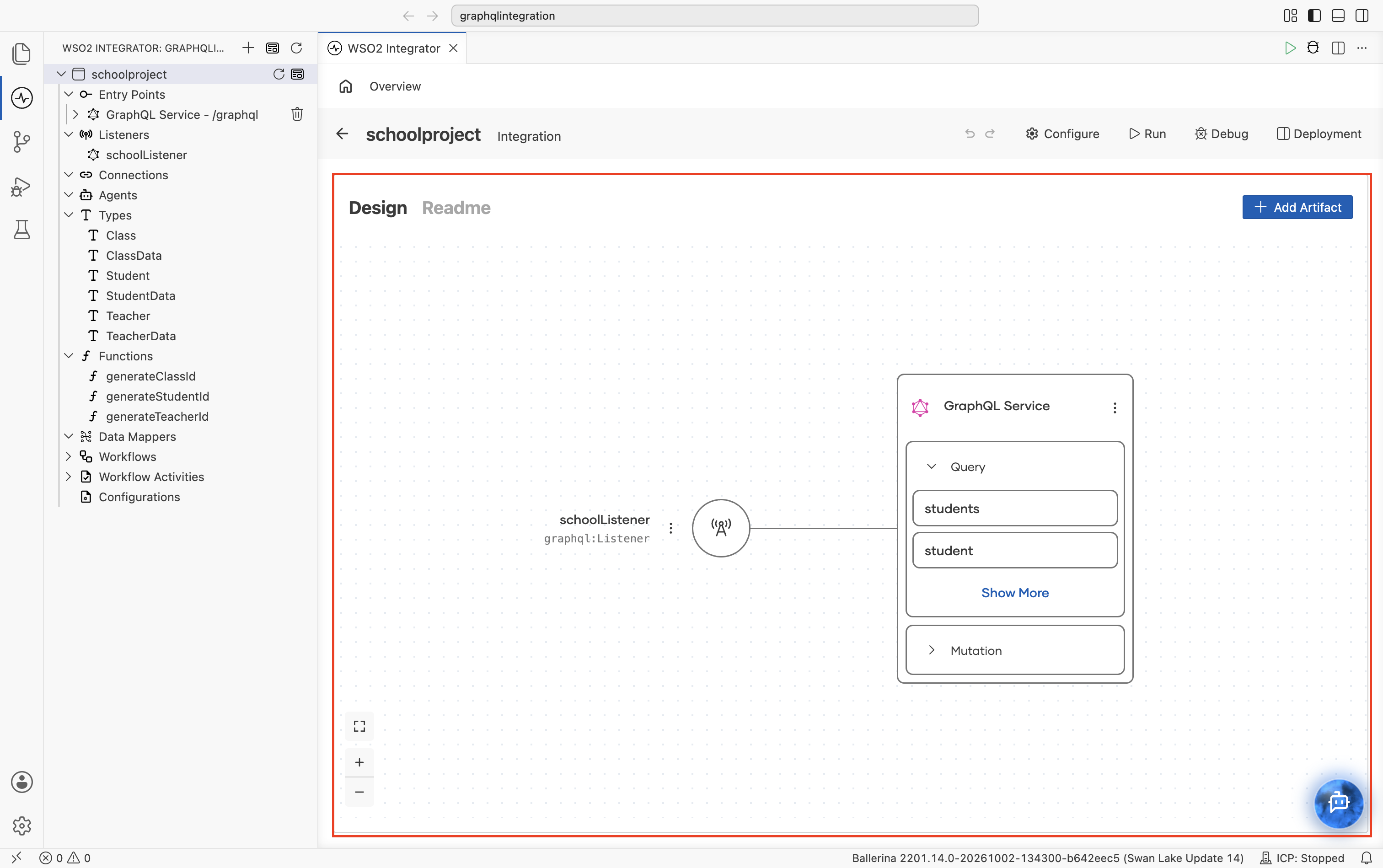Open the schoolListener three-dot menu
Screen dimensions: 1383x868
(x=670, y=528)
